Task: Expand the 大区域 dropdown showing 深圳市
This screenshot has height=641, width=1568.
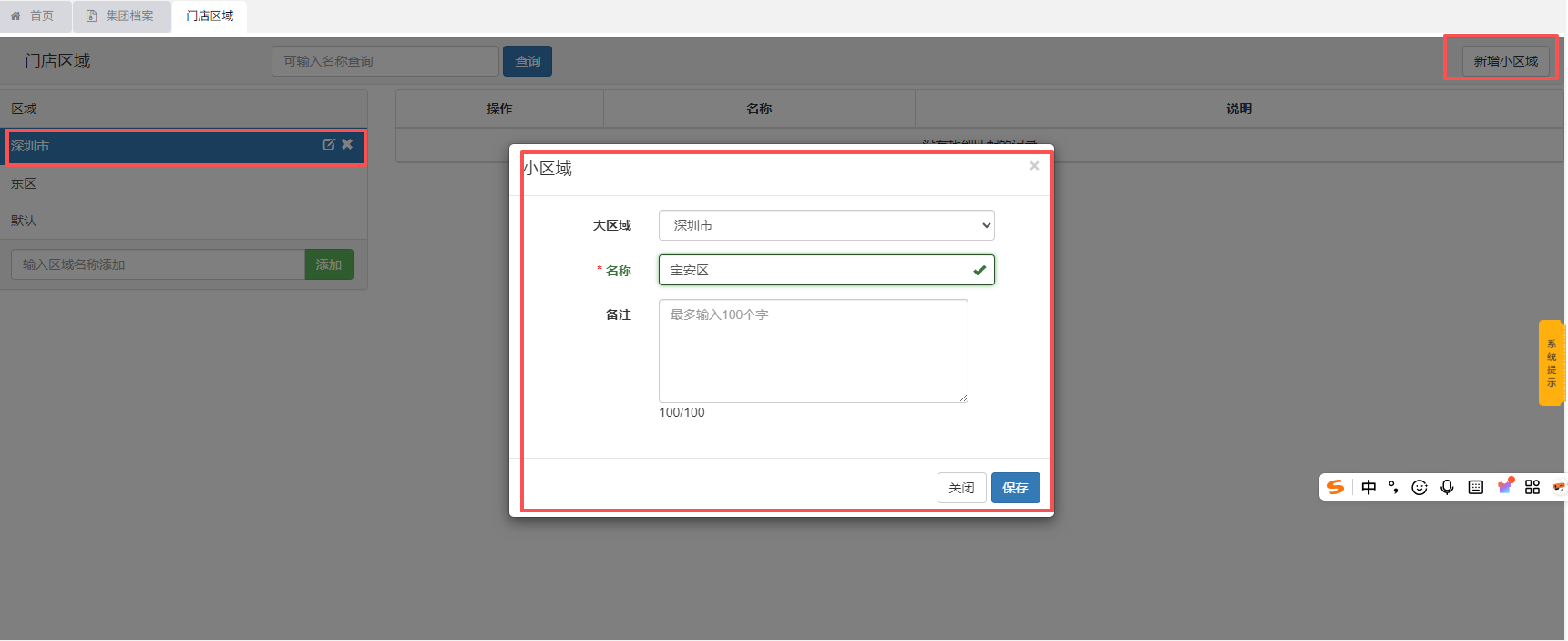Action: pos(825,225)
